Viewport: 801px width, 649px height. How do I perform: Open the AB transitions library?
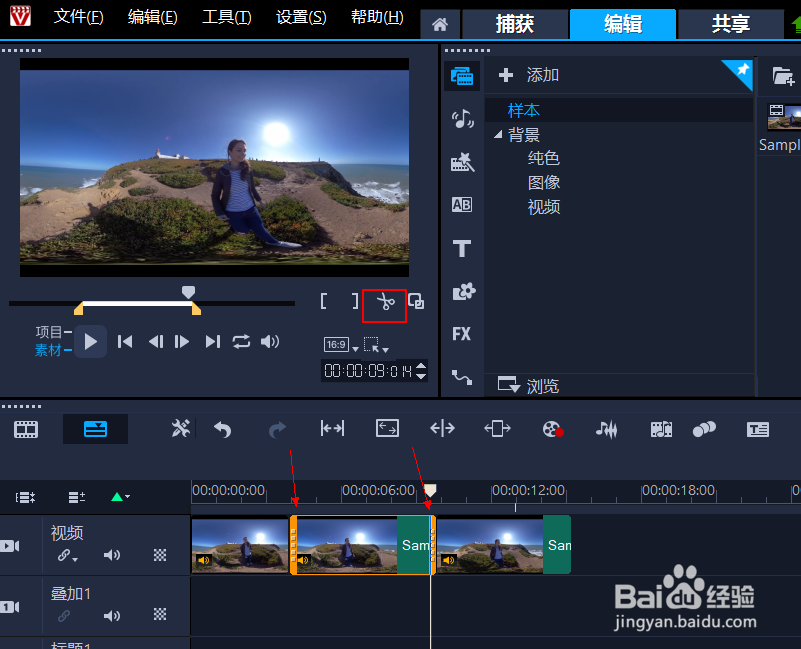coord(462,204)
